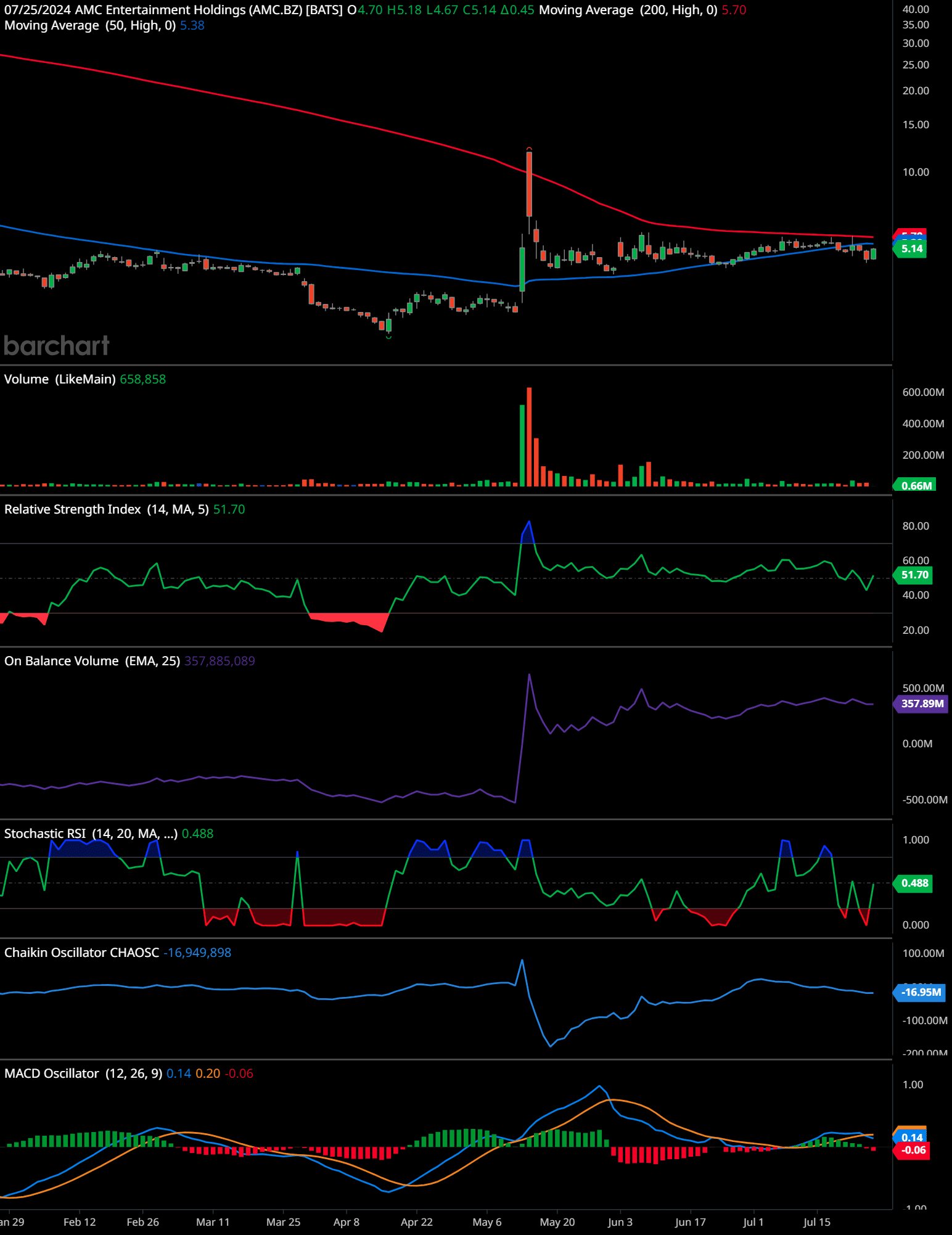Select the Moving Average (50, High, 0) label
Image resolution: width=952 pixels, height=1235 pixels.
tap(90, 25)
